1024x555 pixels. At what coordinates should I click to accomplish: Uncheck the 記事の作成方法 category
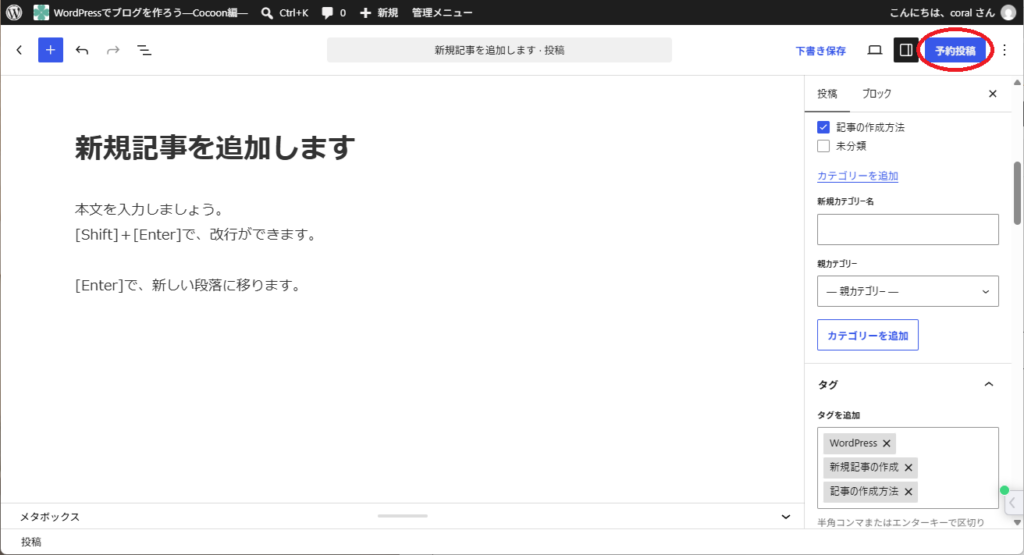824,127
